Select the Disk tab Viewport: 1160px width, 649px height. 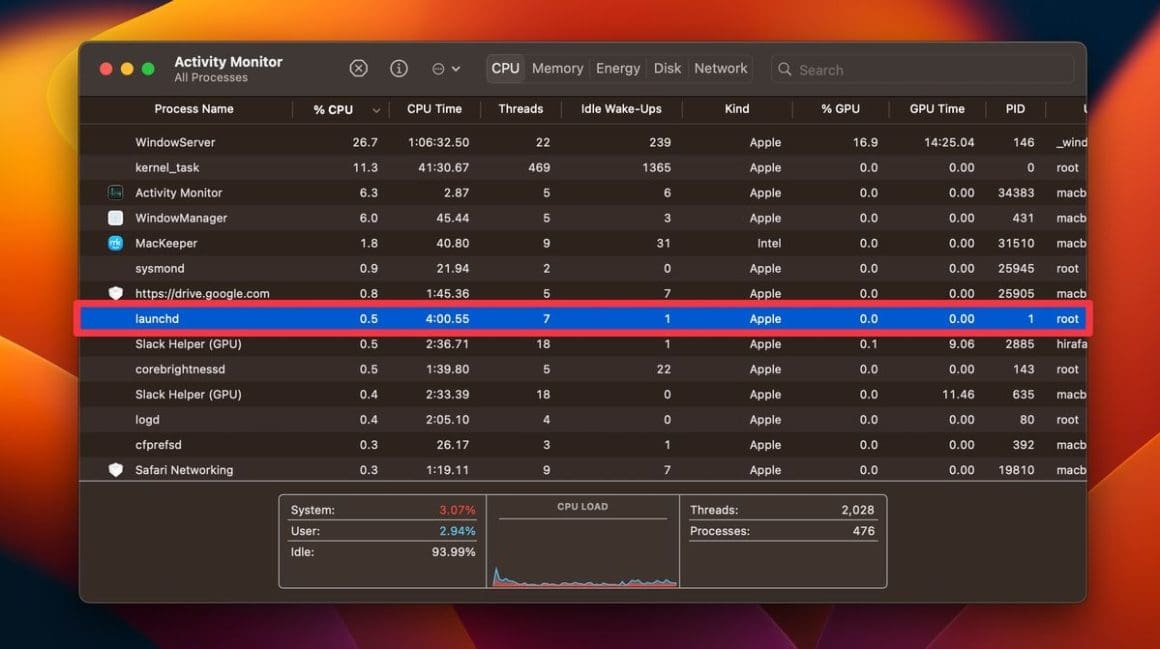click(667, 68)
